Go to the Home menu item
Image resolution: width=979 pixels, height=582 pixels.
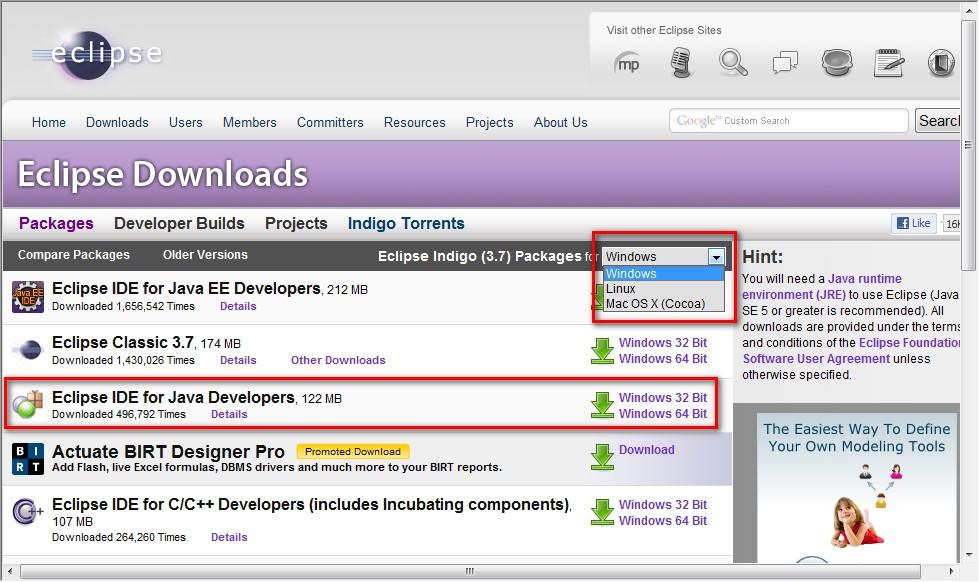tap(49, 122)
